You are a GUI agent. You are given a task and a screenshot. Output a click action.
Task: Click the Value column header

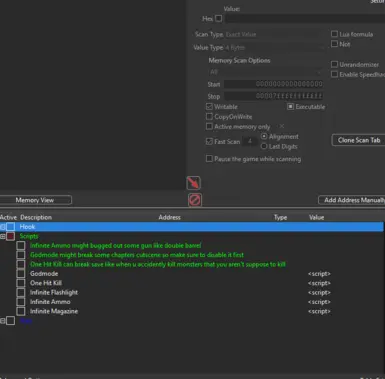pos(316,217)
